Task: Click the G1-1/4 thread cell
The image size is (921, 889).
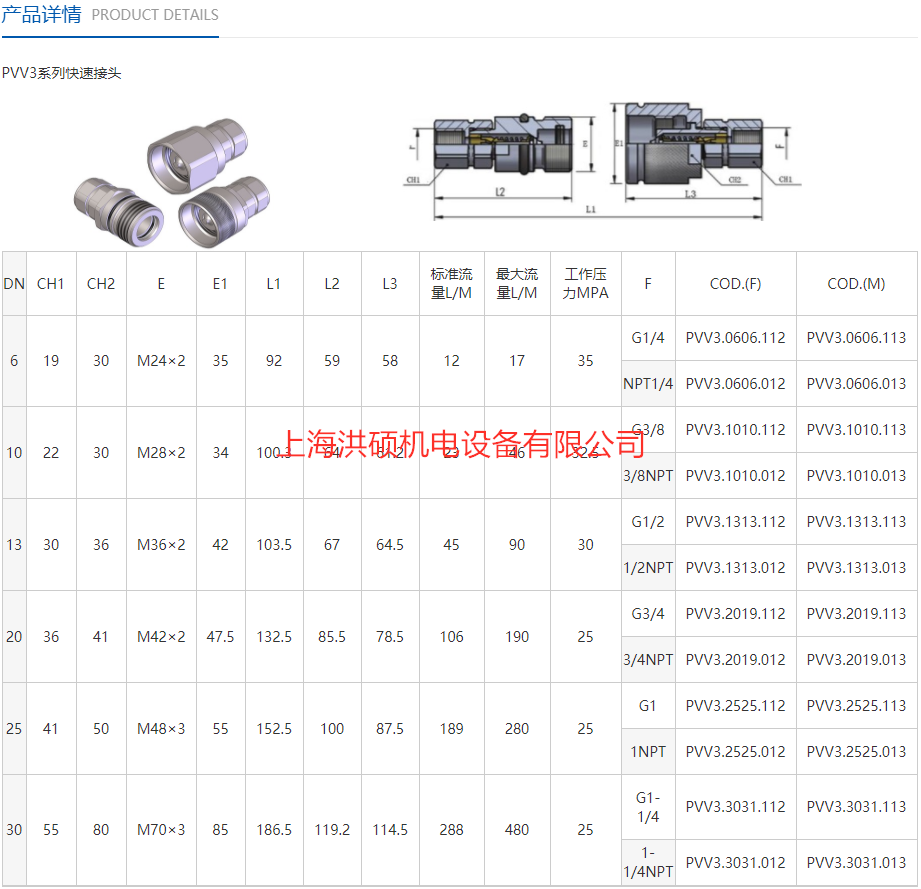Action: (x=648, y=807)
